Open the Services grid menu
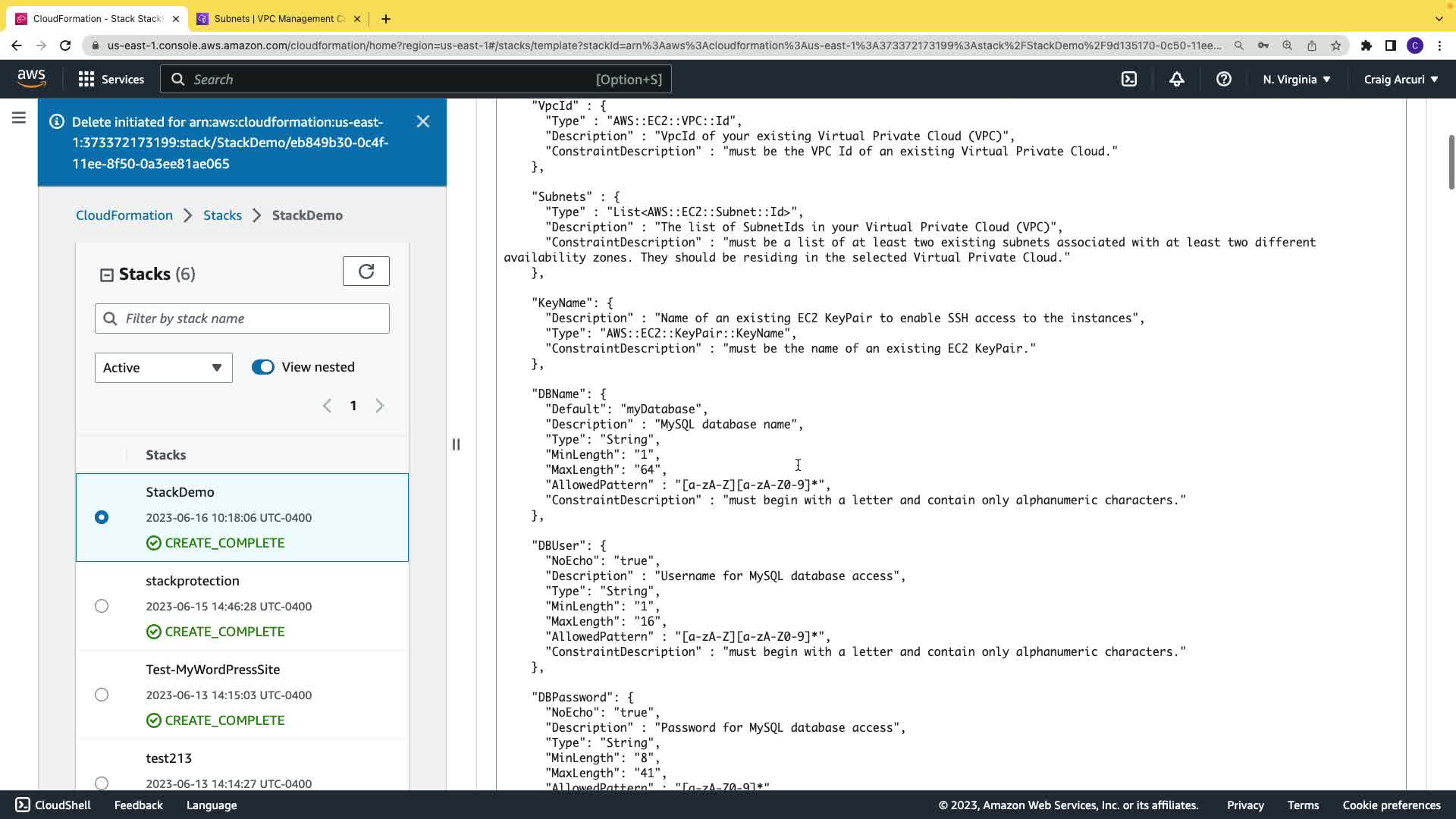1456x819 pixels. coord(111,79)
